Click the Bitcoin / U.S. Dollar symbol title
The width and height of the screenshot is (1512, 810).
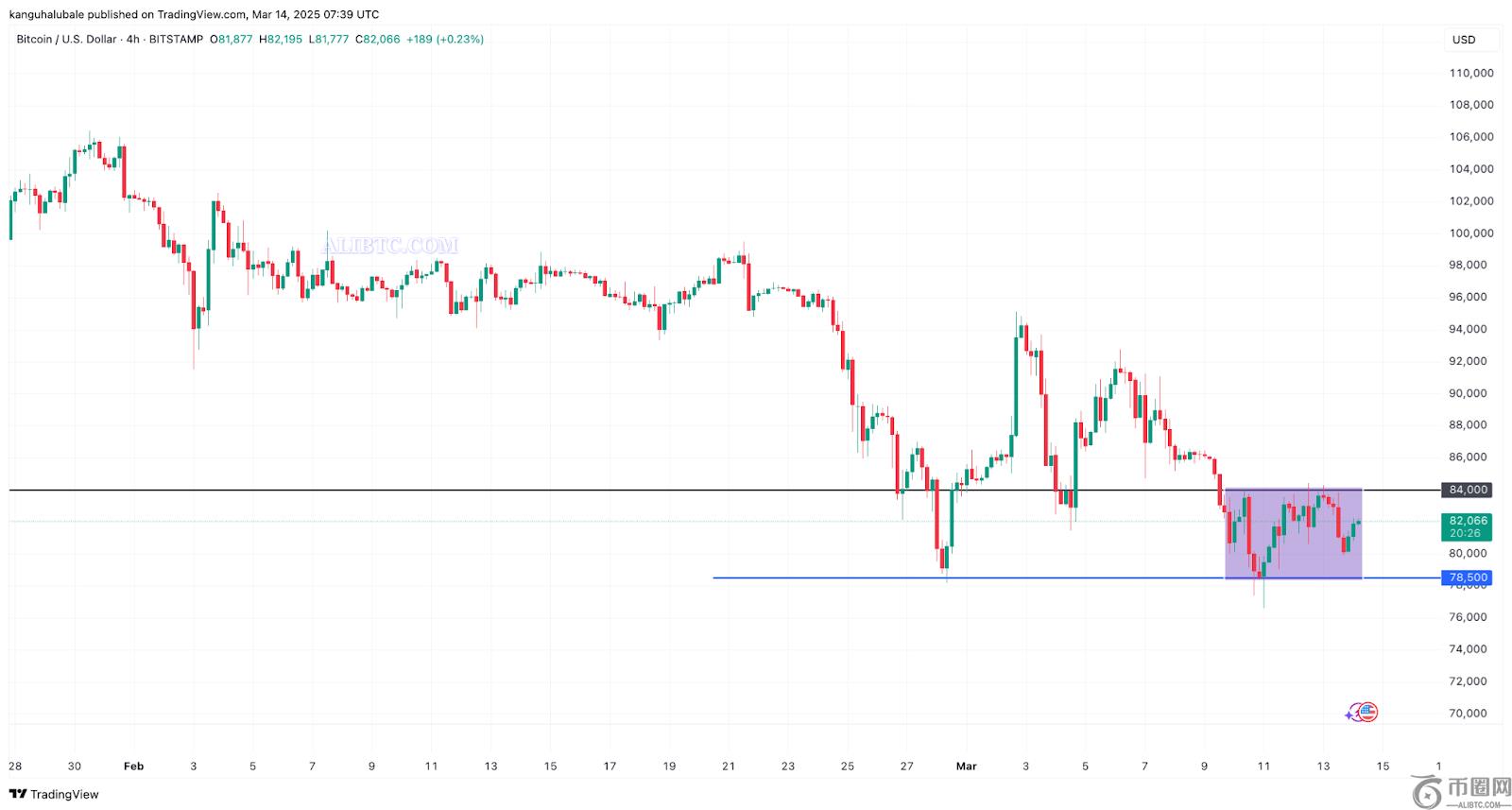66,40
